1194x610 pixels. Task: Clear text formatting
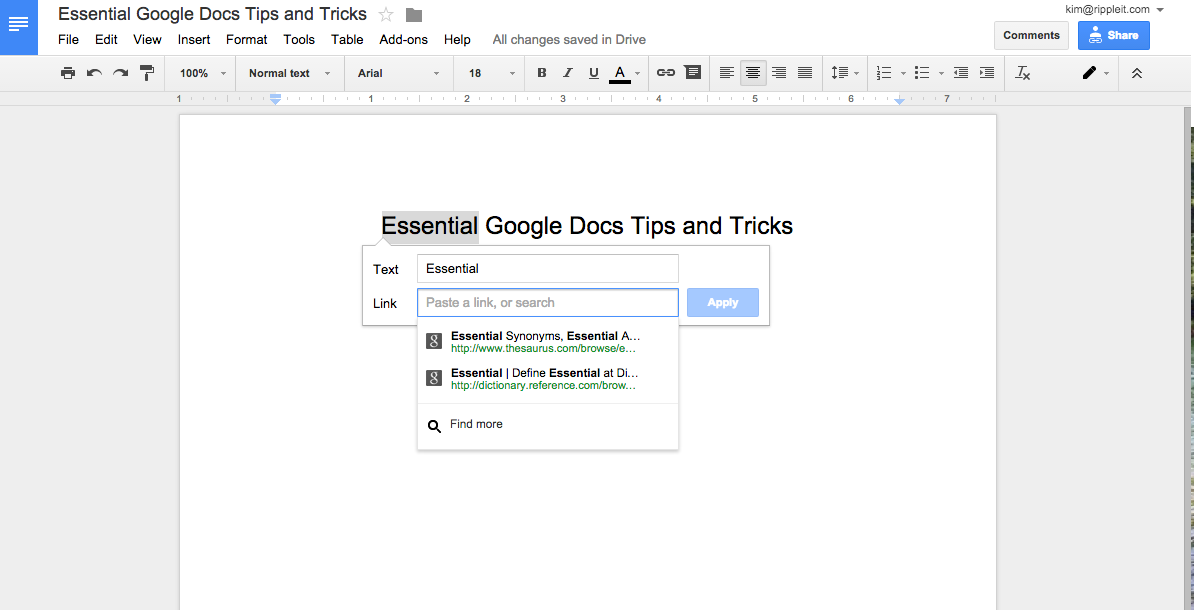click(x=1023, y=73)
